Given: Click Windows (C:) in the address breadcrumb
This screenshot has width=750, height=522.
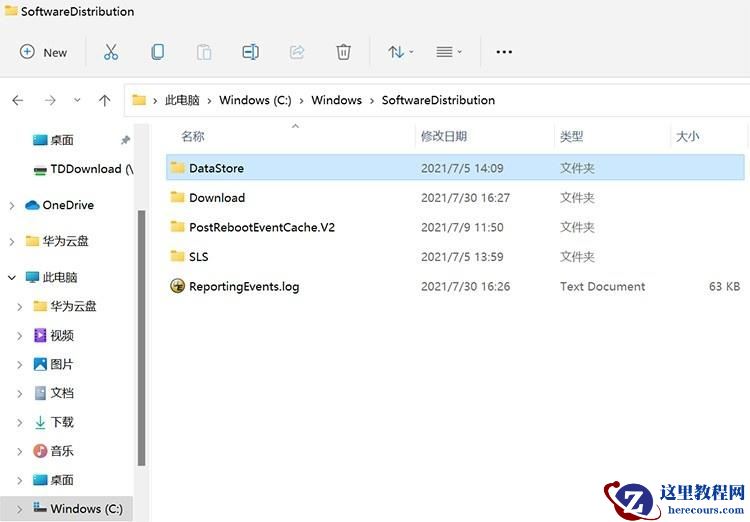Looking at the screenshot, I should pos(255,100).
